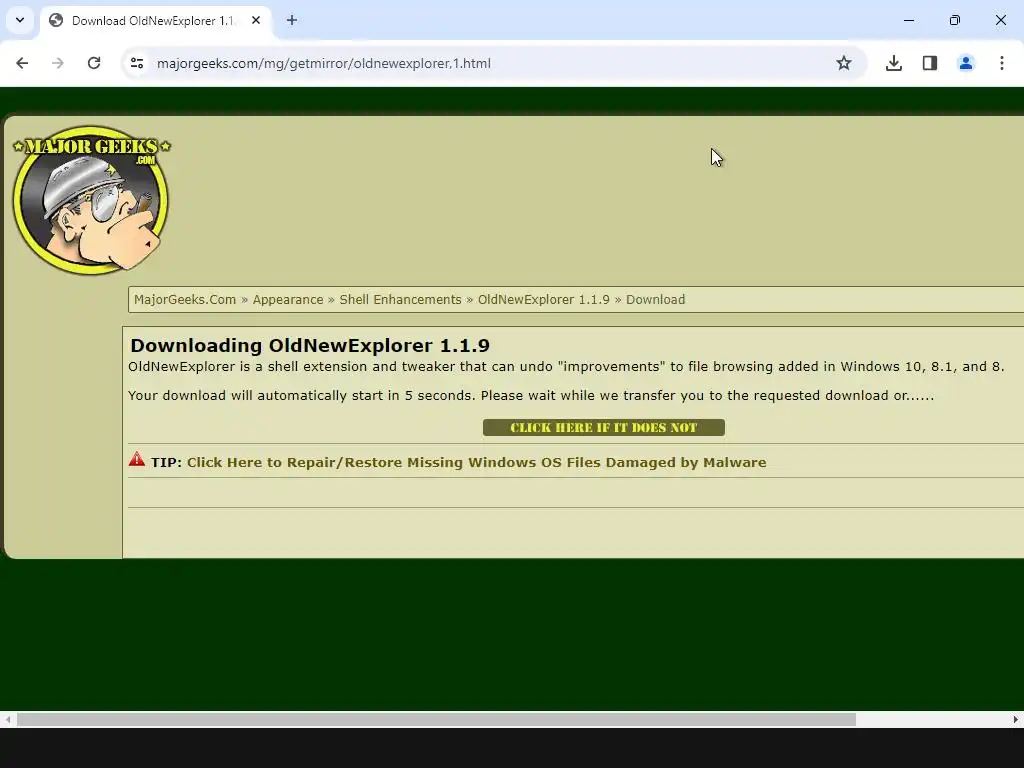This screenshot has height=768, width=1024.
Task: Open the Repair/Restore Missing Windows Files tip
Action: [x=476, y=462]
